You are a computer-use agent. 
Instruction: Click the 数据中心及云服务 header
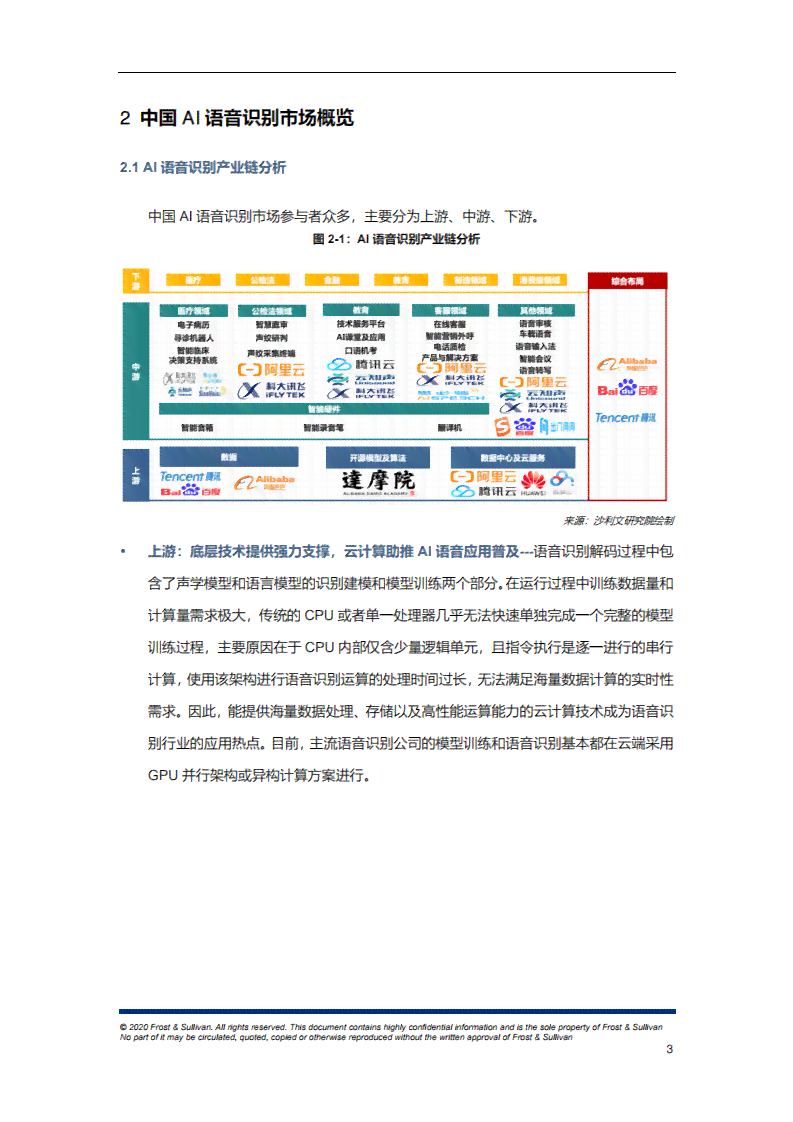pyautogui.click(x=512, y=457)
